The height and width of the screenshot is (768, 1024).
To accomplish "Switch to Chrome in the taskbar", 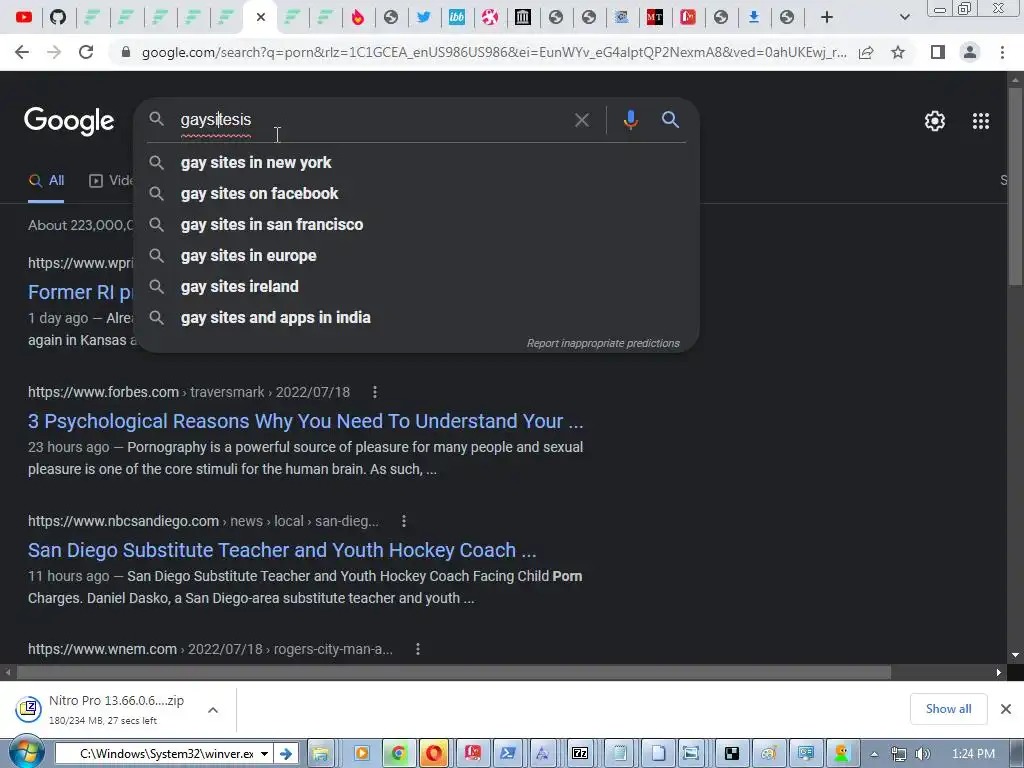I will pos(397,754).
